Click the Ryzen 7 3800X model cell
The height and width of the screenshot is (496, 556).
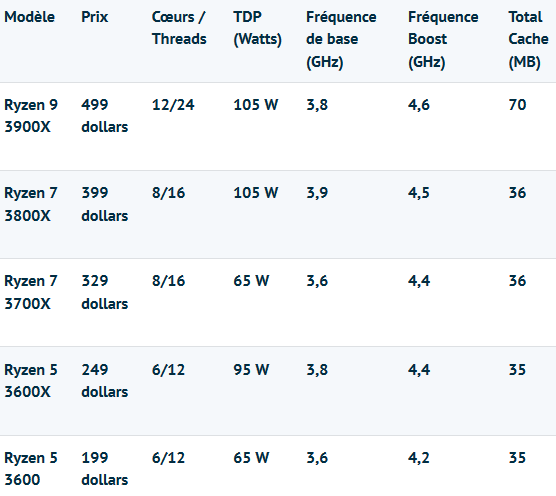[31, 204]
